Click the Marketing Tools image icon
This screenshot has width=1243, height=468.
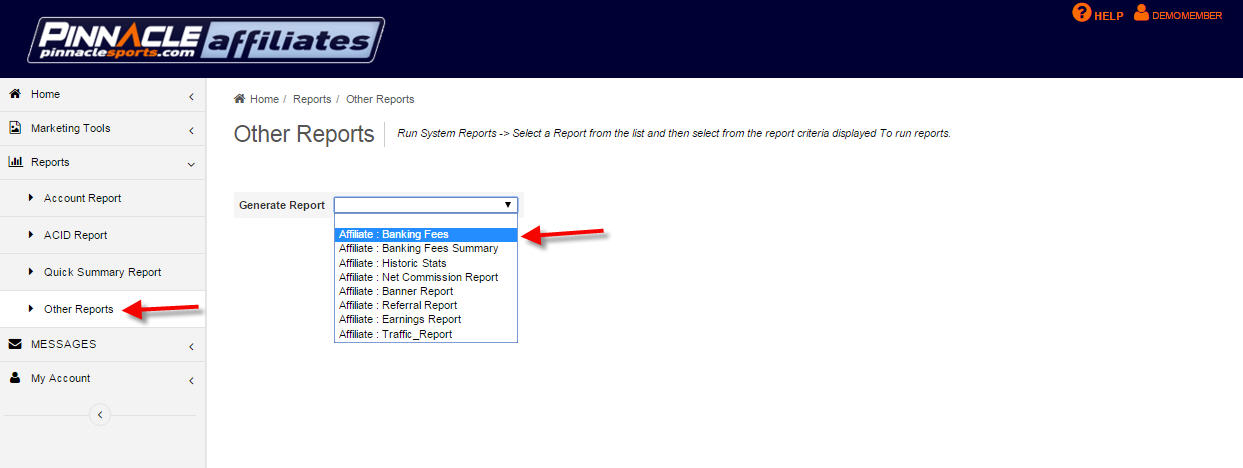point(15,128)
